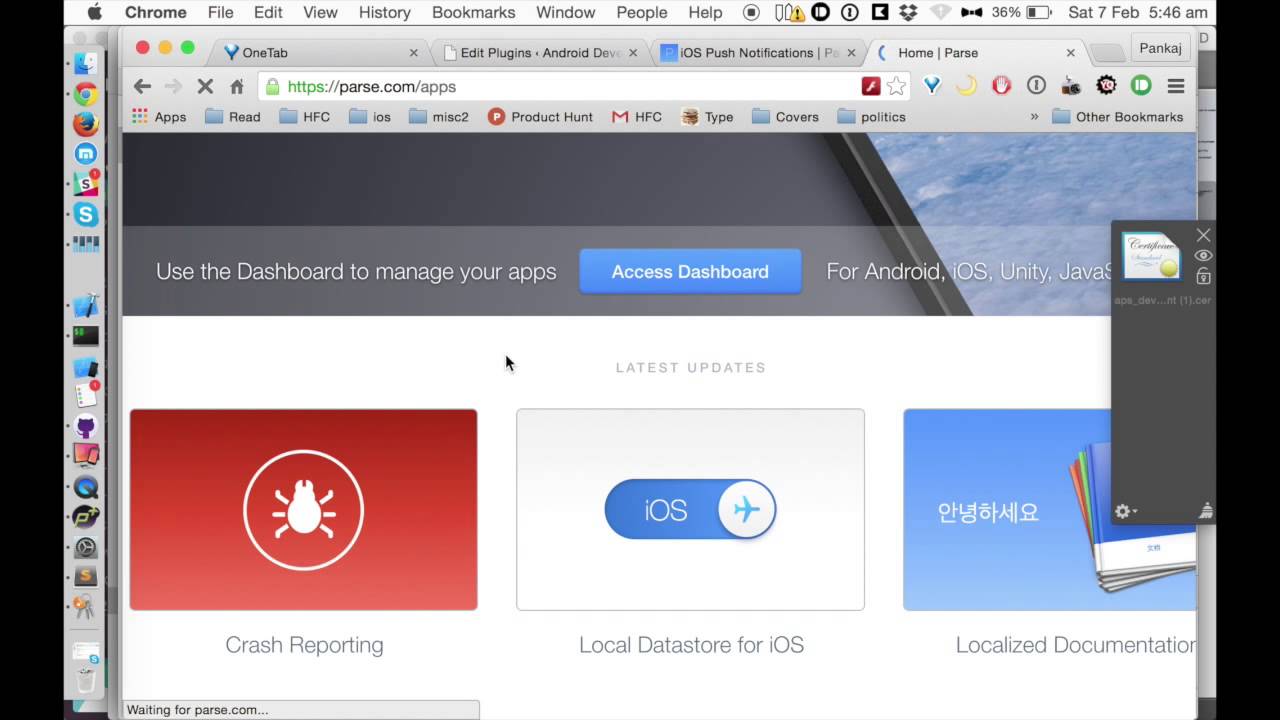Bookmark this page with the star icon
This screenshot has width=1280, height=720.
(896, 86)
